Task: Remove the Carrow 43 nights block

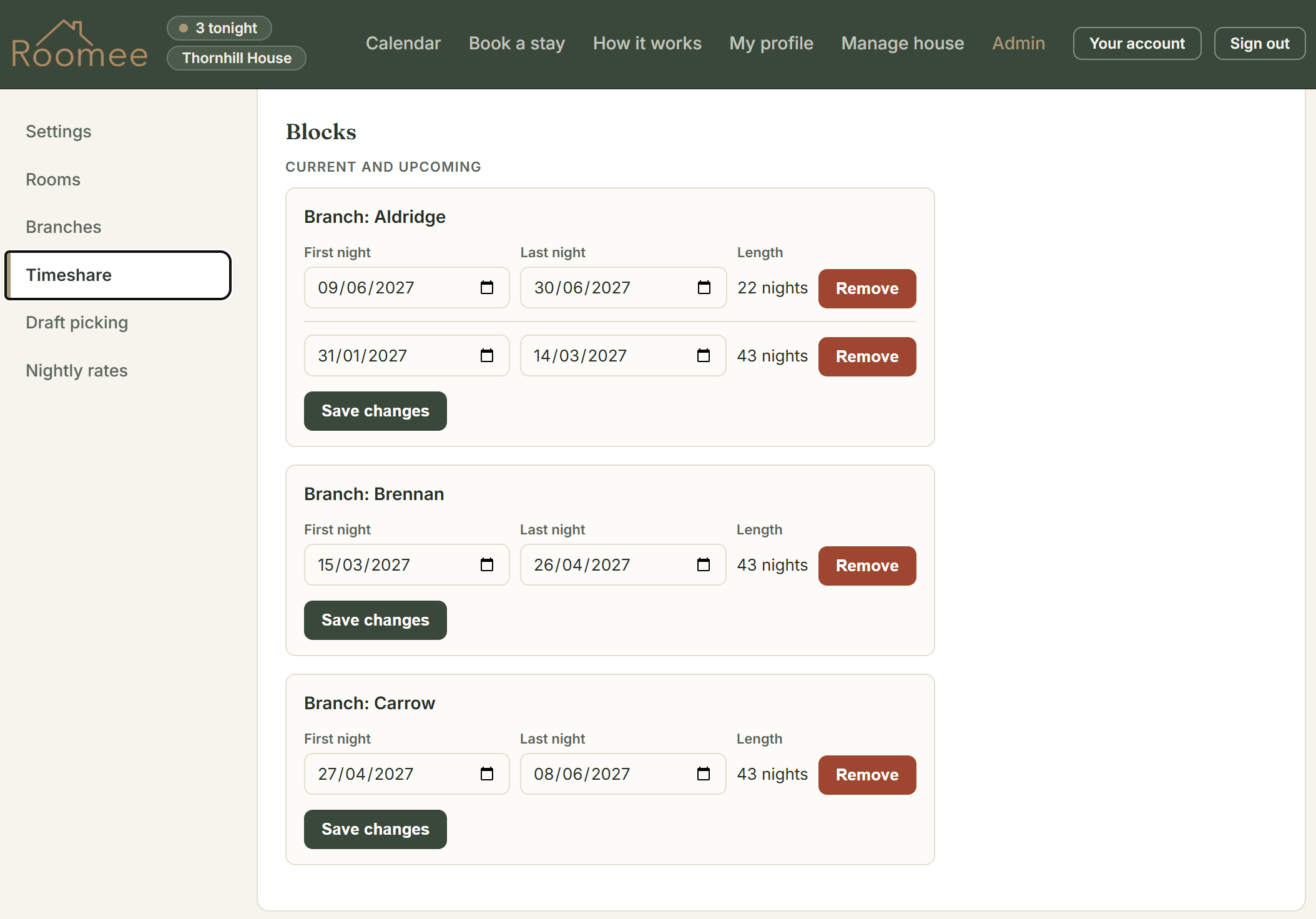Action: [x=867, y=775]
